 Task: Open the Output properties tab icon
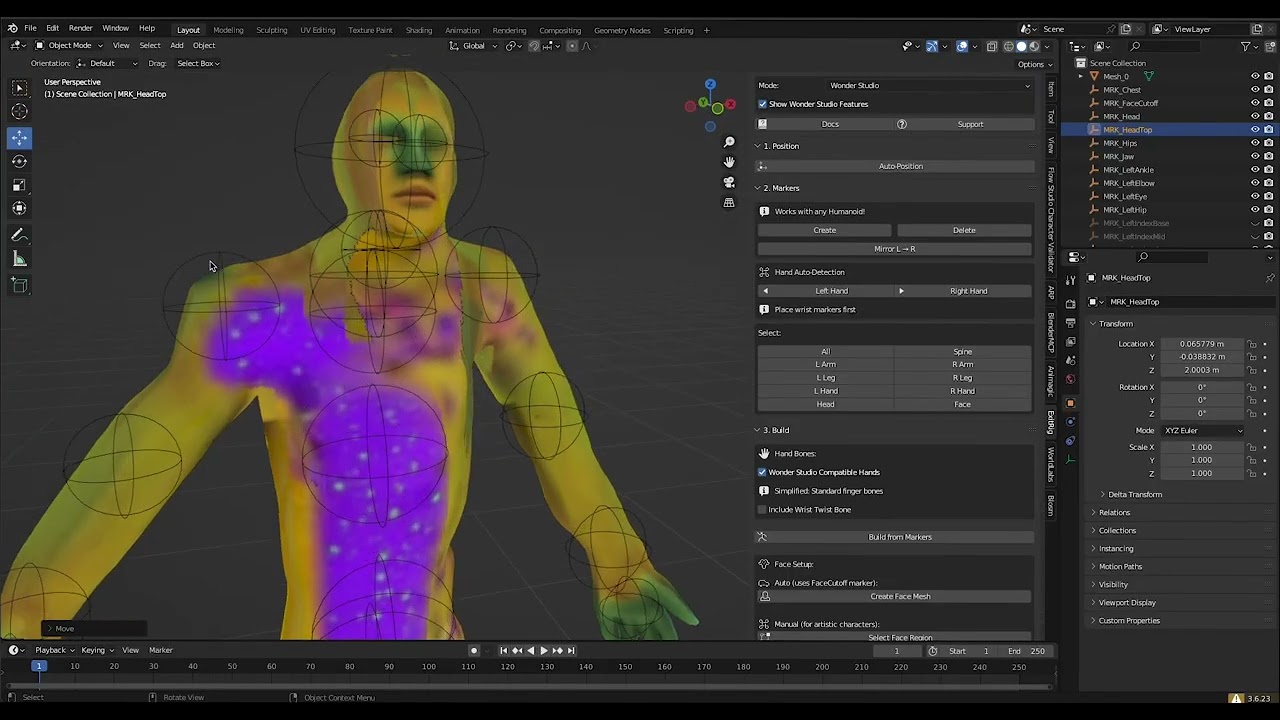pyautogui.click(x=1070, y=322)
